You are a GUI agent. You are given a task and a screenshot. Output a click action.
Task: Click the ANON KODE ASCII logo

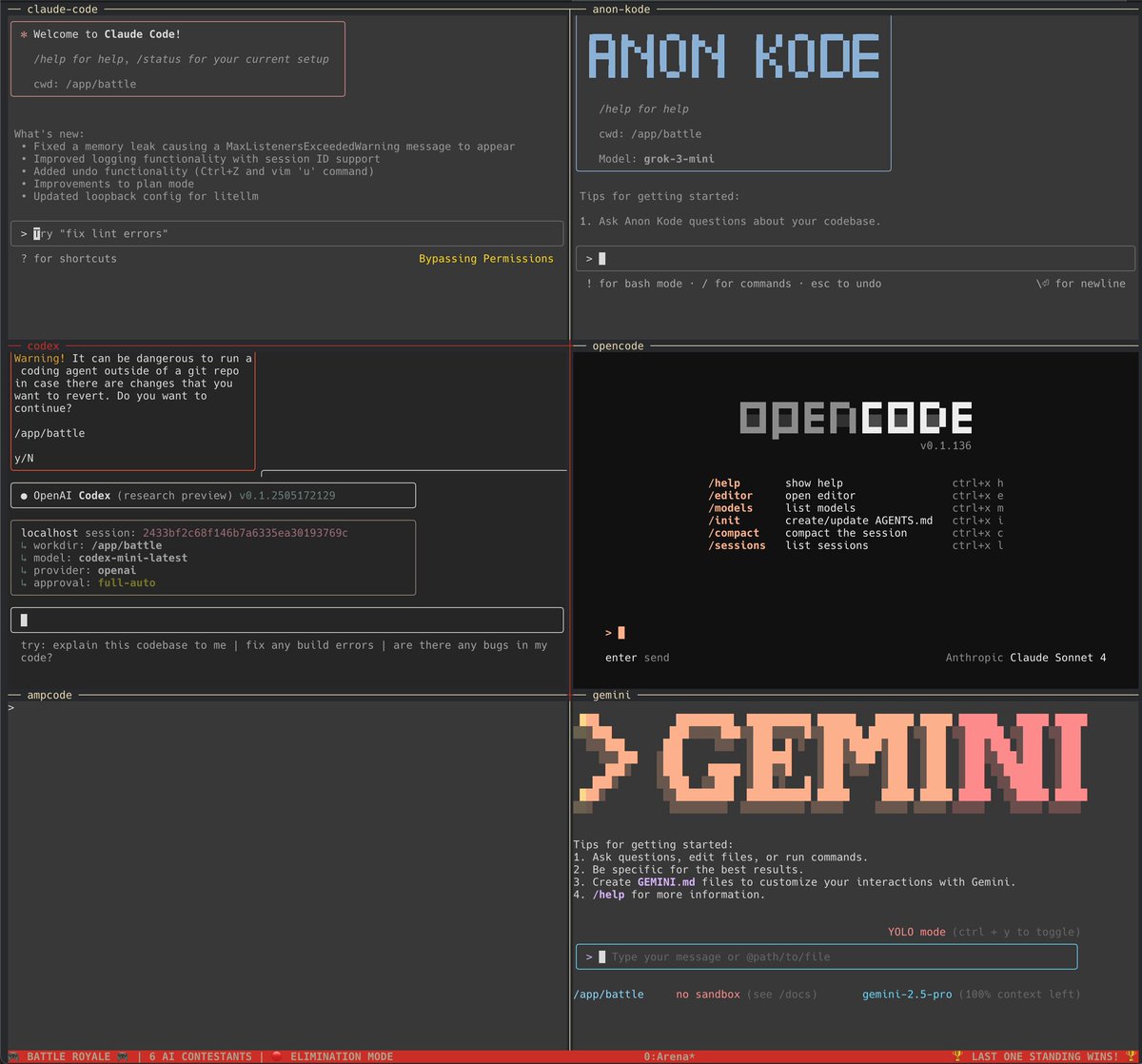[x=734, y=56]
